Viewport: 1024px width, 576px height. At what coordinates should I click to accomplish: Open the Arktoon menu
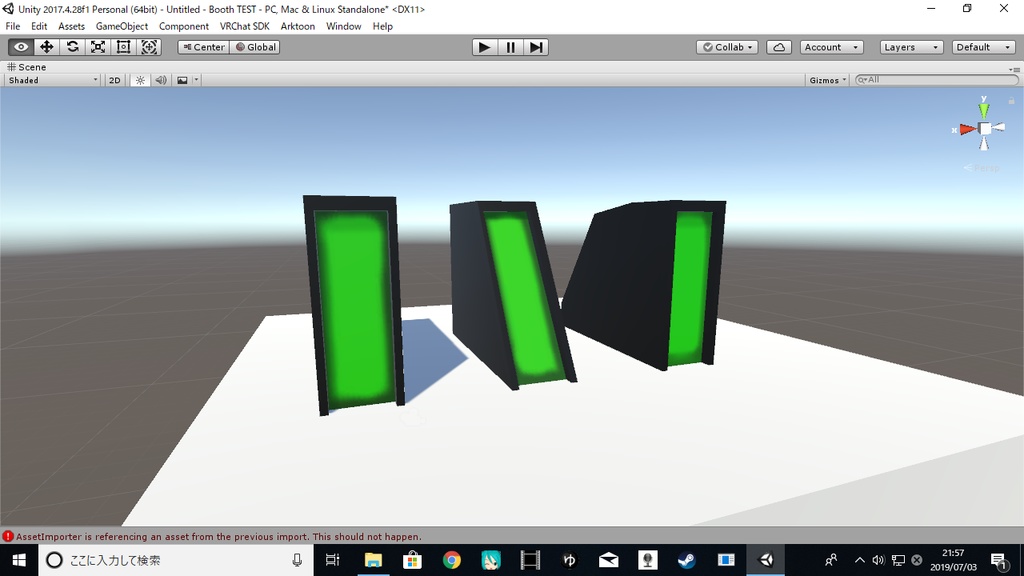click(x=298, y=26)
